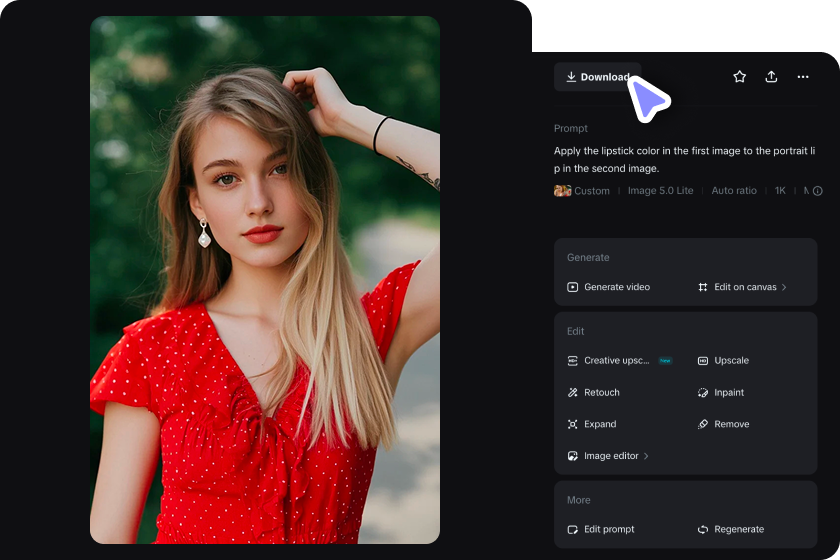This screenshot has height=560, width=840.
Task: Choose Creative upscale tool
Action: 609,361
